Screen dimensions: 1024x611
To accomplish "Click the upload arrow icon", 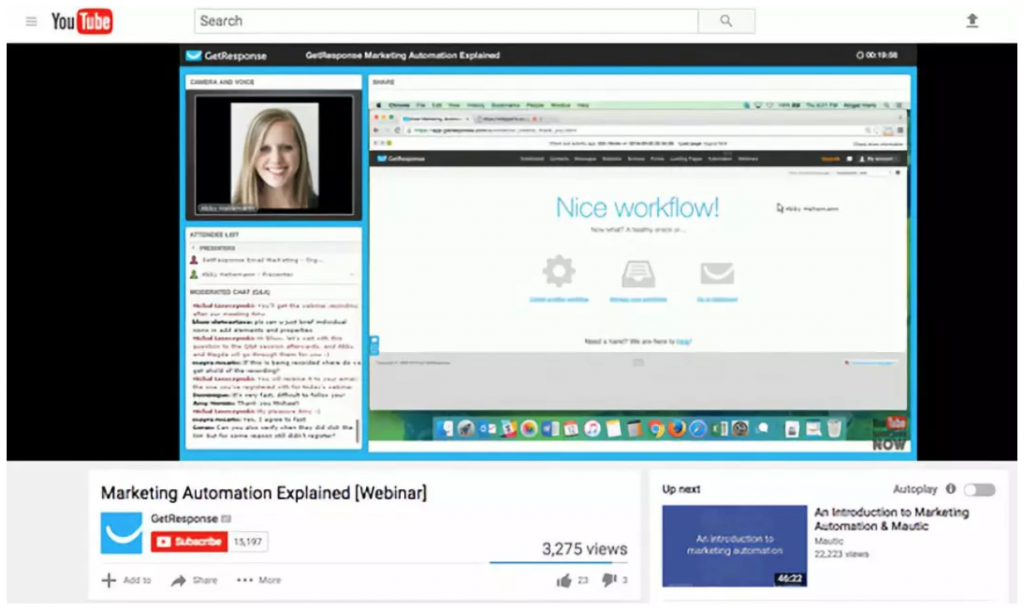I will [971, 21].
